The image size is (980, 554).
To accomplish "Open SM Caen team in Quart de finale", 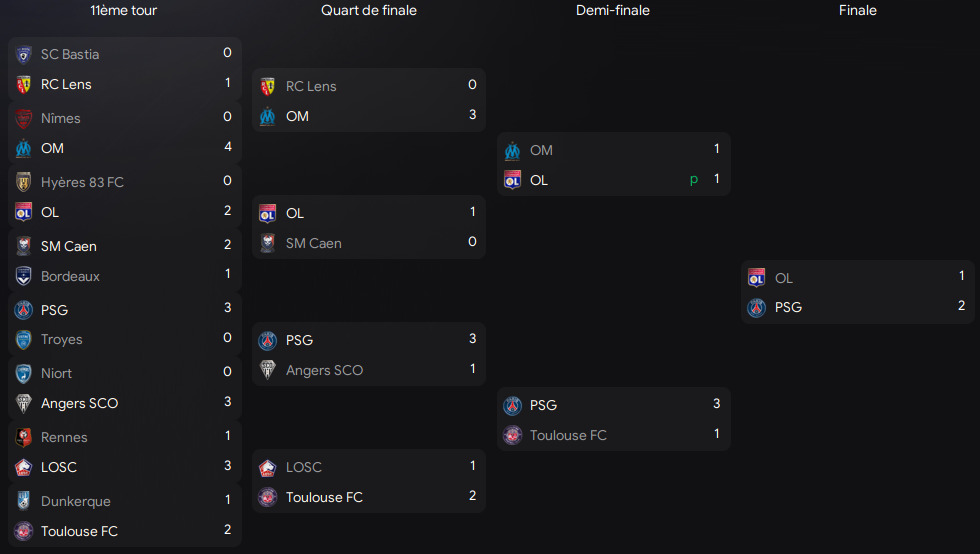I will (313, 243).
